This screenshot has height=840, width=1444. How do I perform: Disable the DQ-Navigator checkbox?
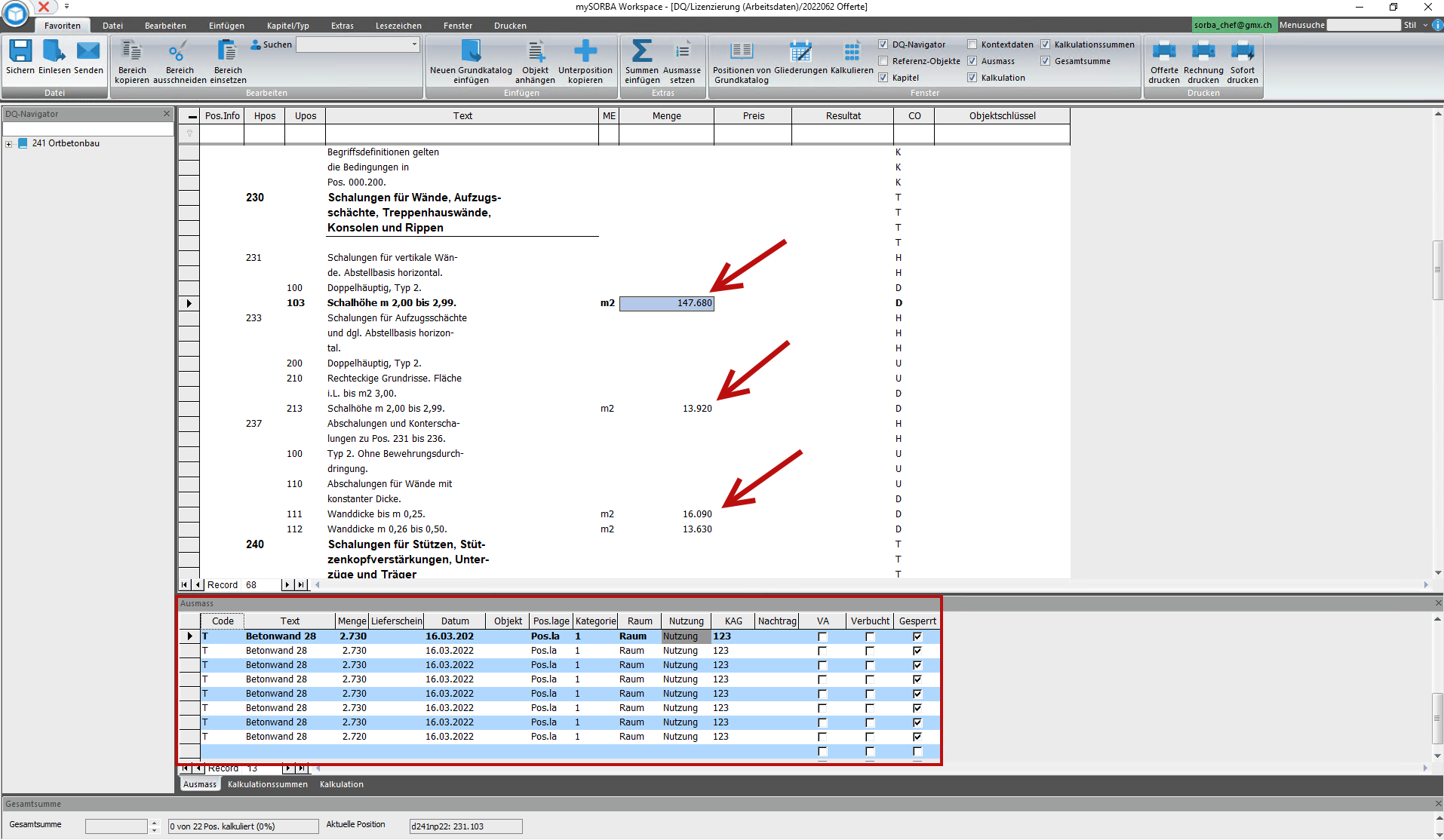click(x=883, y=44)
